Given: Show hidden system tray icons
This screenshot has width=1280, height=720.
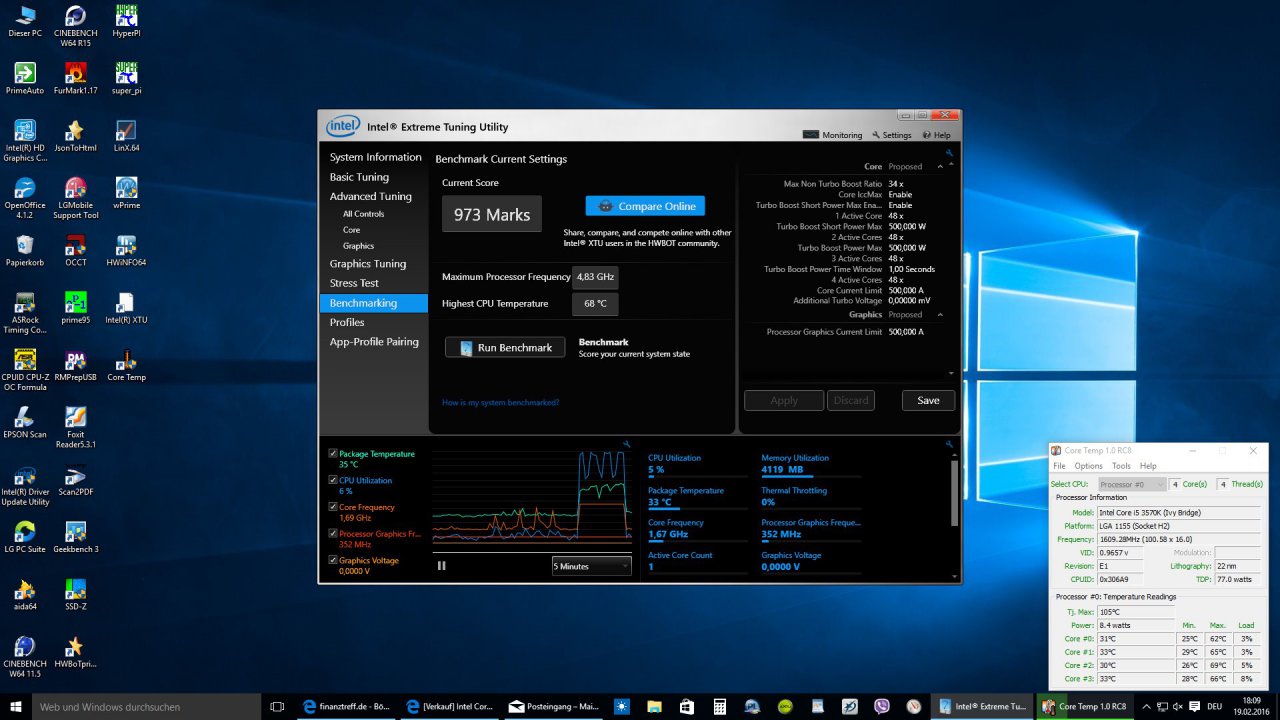Looking at the screenshot, I should [1145, 706].
